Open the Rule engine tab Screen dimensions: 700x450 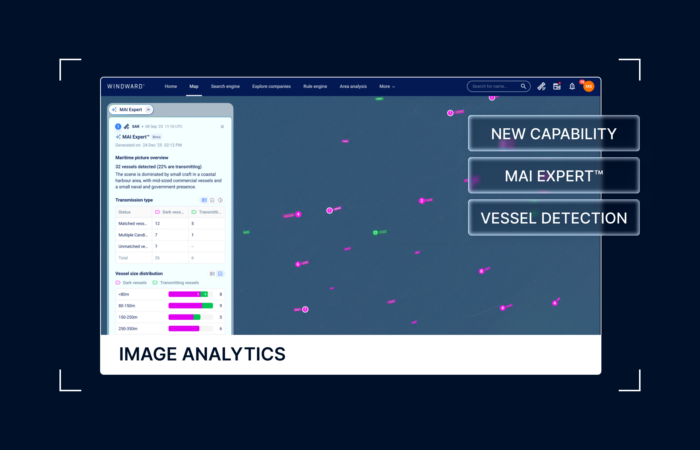coord(315,87)
